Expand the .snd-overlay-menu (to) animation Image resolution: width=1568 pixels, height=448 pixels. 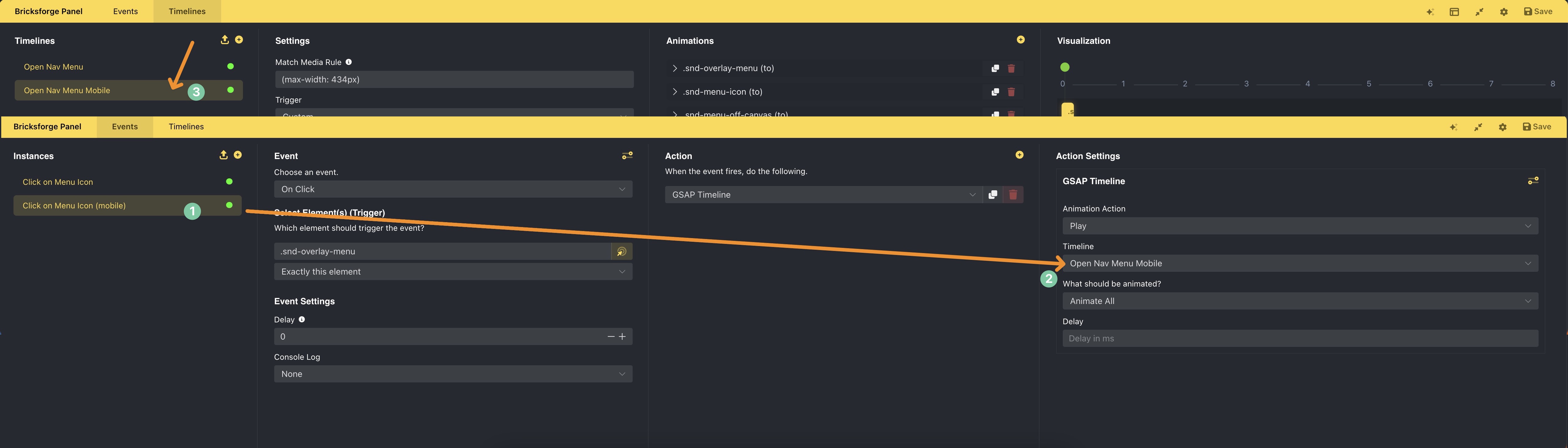click(x=674, y=68)
